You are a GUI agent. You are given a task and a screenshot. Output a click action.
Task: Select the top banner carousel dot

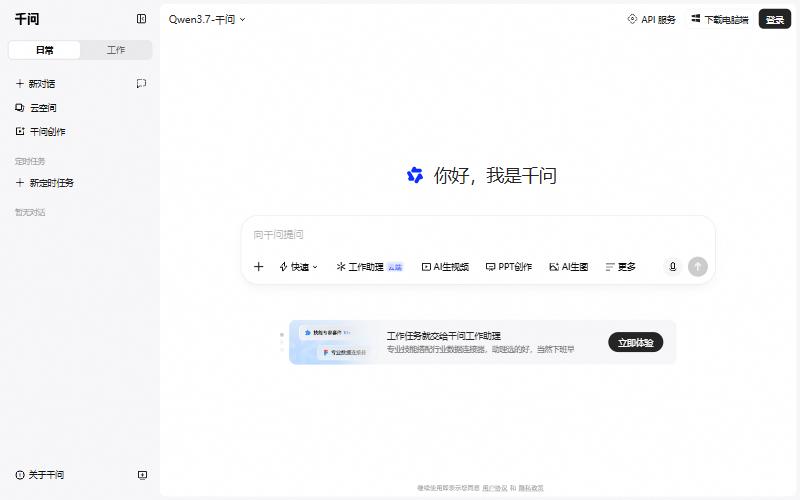282,335
